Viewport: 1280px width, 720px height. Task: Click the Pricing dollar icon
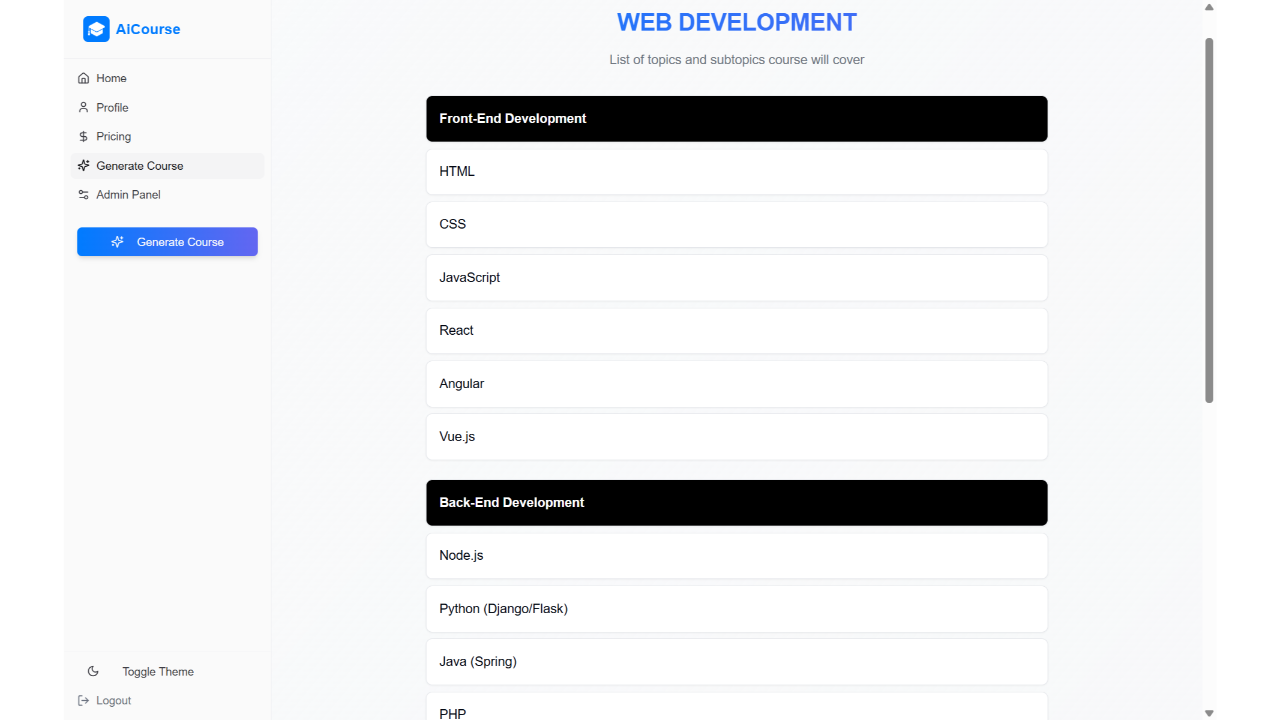click(84, 136)
